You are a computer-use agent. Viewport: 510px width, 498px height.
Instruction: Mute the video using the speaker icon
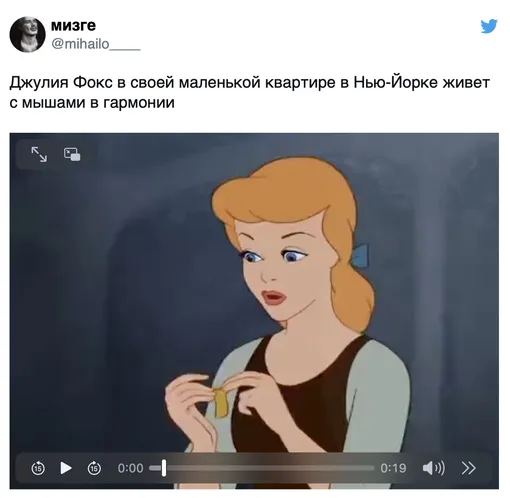[x=433, y=468]
